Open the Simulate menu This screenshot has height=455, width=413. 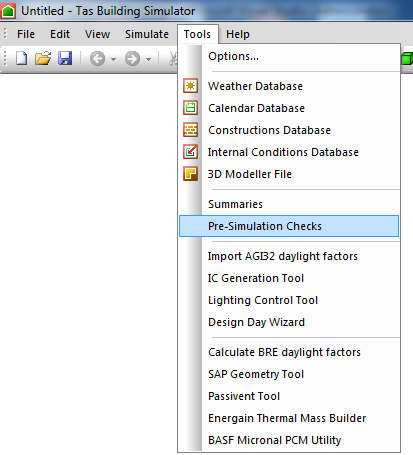tap(147, 34)
